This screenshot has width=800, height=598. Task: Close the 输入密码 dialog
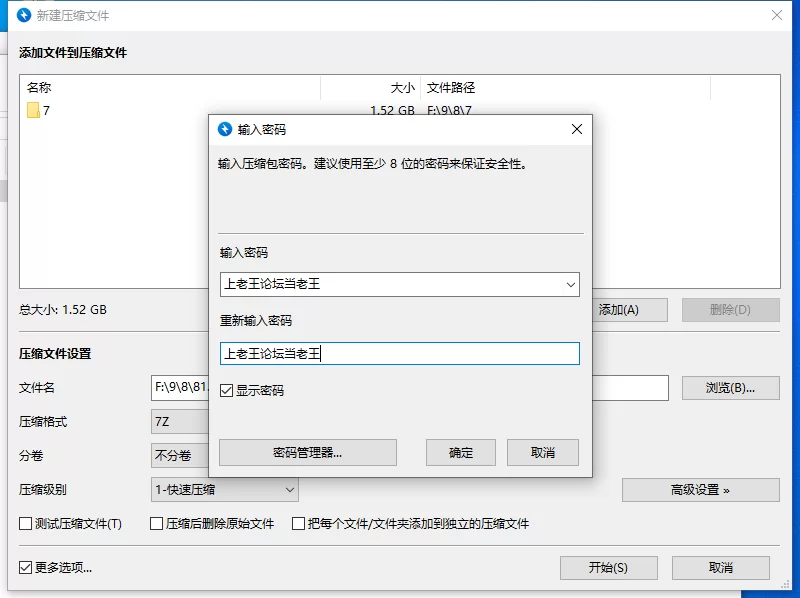pos(577,129)
